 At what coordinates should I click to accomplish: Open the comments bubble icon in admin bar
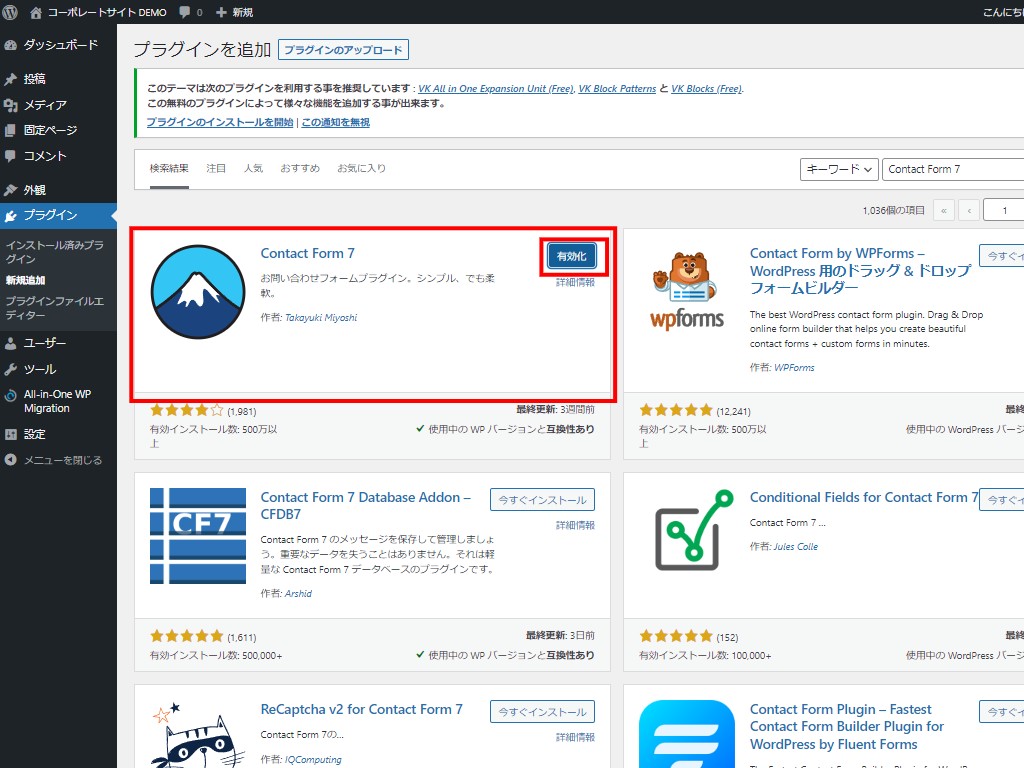click(185, 12)
